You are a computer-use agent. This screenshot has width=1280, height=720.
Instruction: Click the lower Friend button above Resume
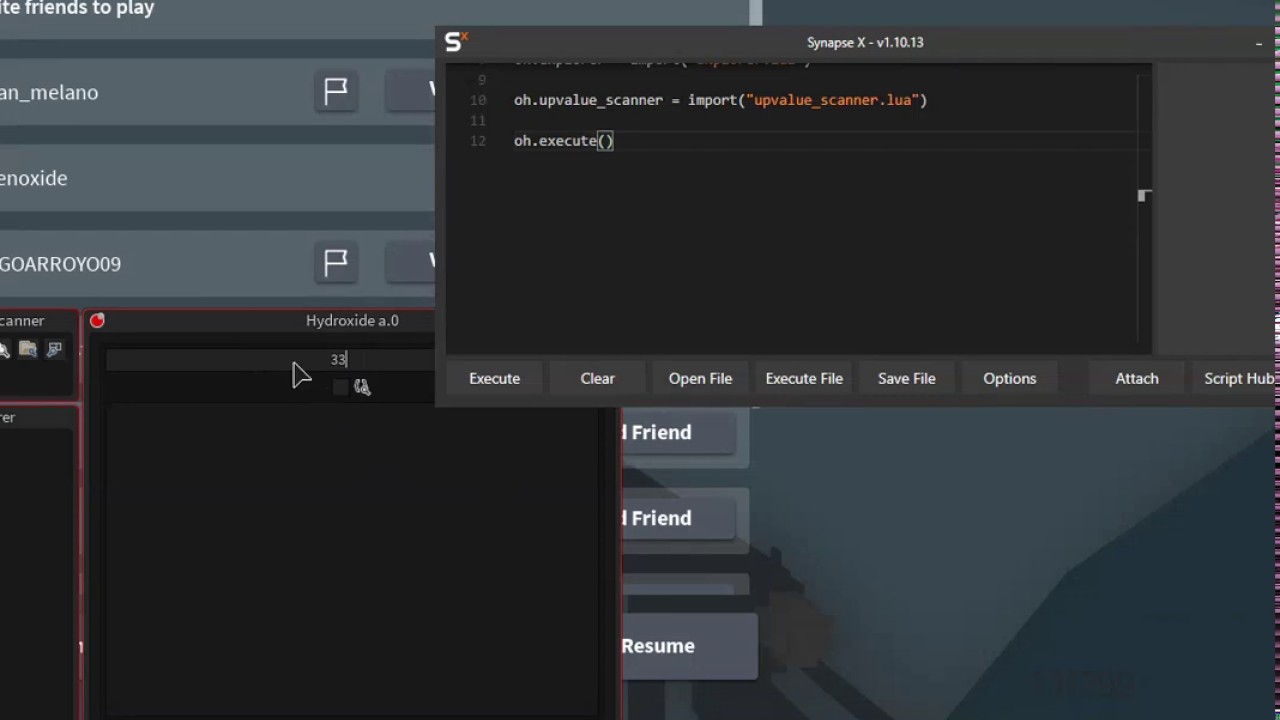(x=679, y=519)
